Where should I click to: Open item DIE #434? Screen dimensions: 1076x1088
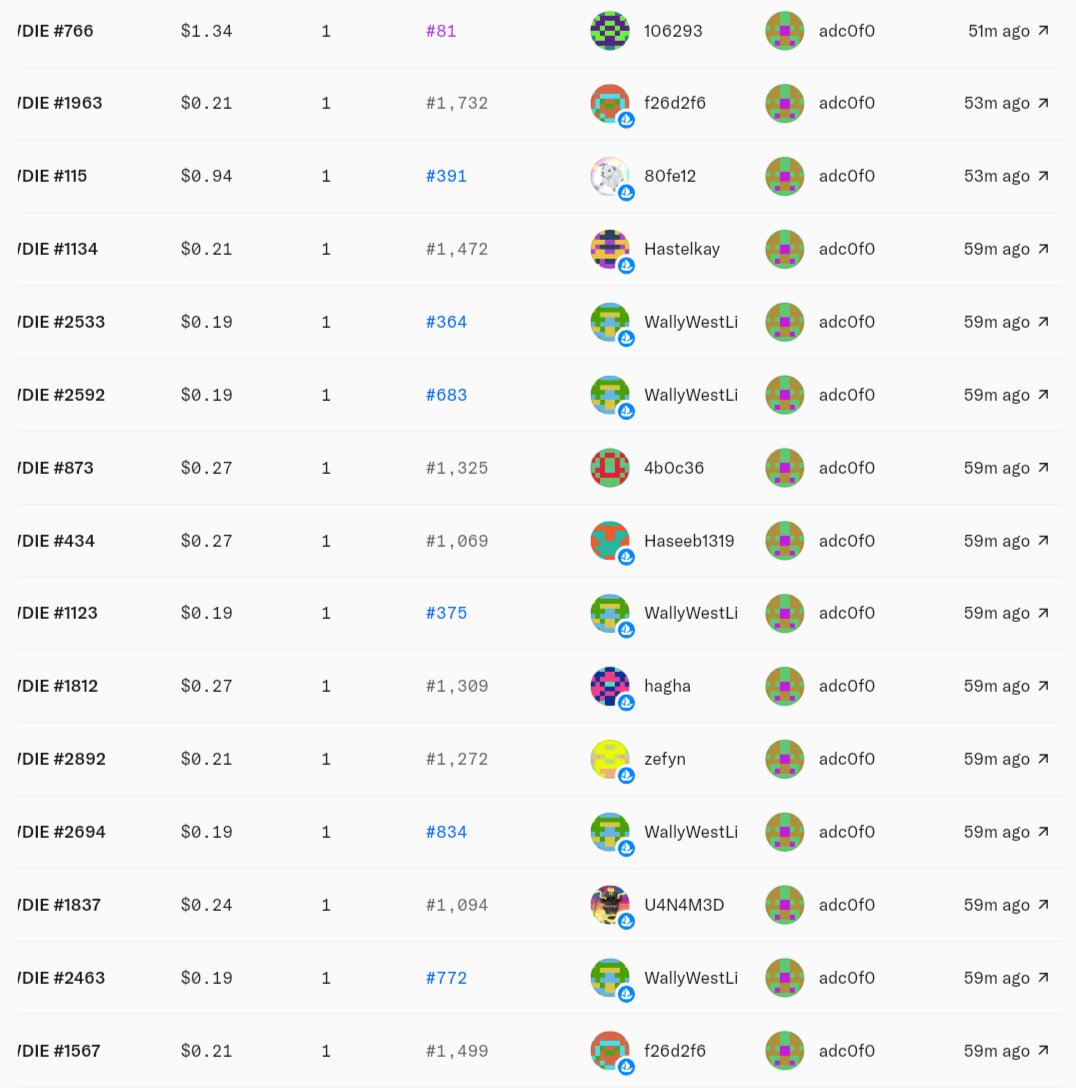tap(56, 541)
